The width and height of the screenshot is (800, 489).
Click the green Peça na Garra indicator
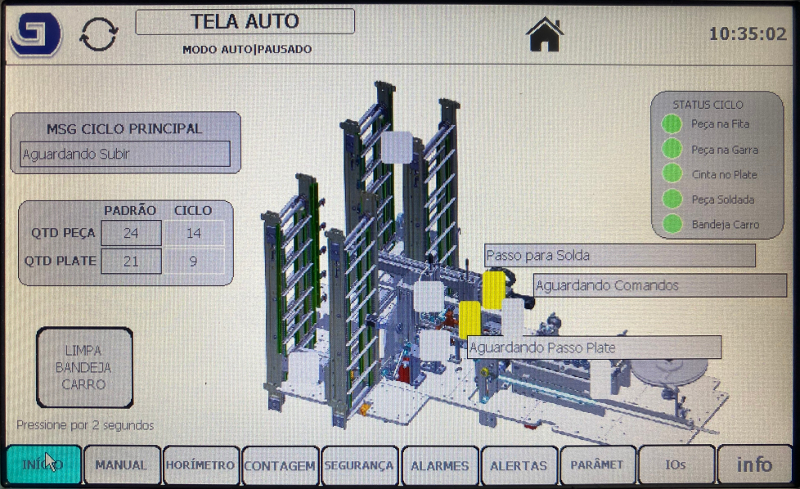pos(671,149)
